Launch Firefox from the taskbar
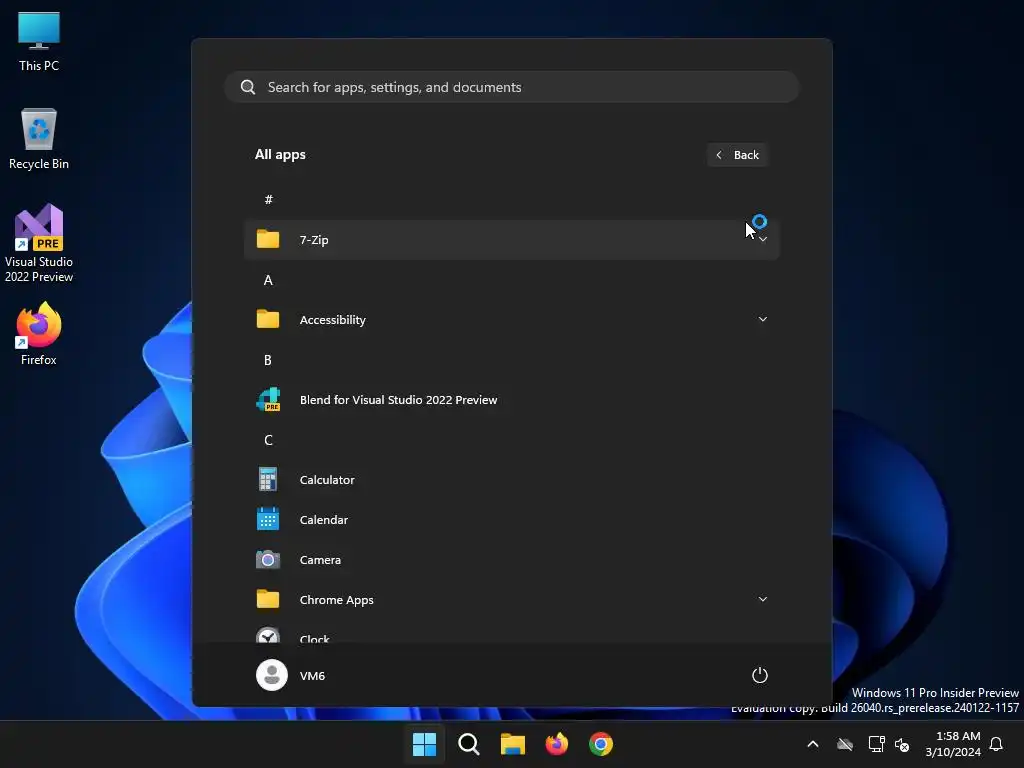 coord(557,744)
